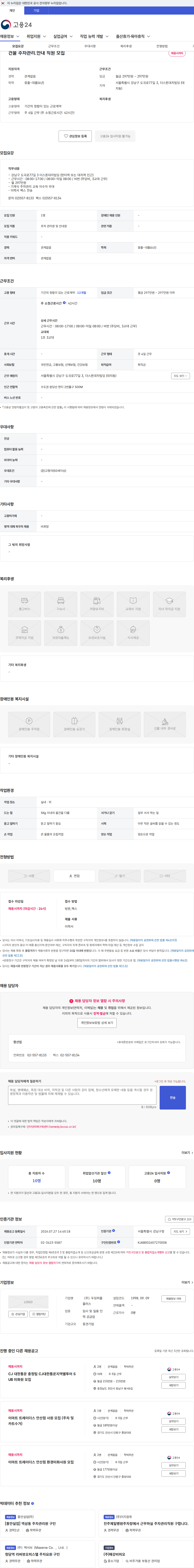
Task: Open 지도 보기 in 인증기관 정보
Action: (181, 1231)
